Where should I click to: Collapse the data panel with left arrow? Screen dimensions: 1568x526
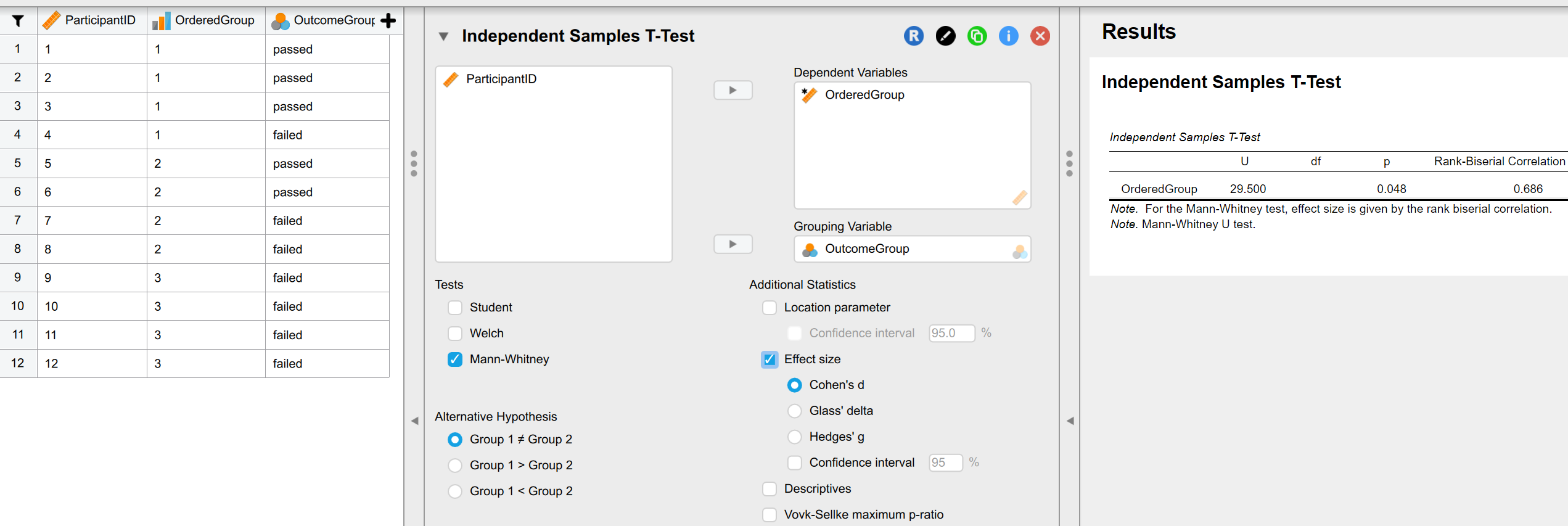[414, 421]
